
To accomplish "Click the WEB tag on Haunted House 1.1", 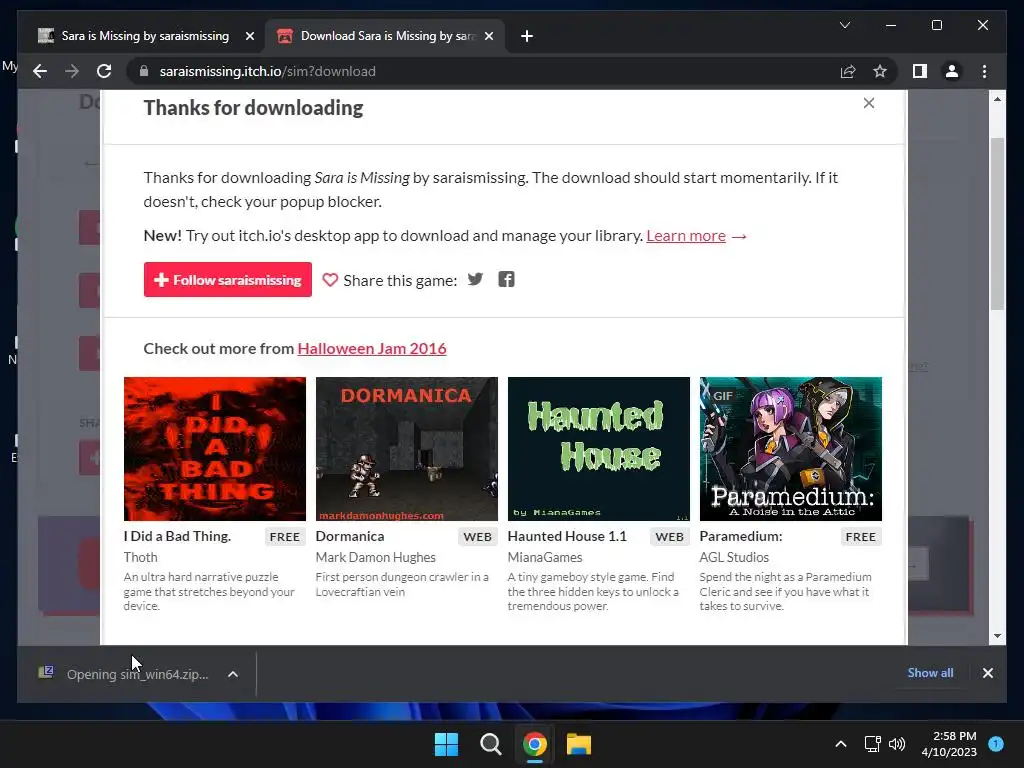I will 669,537.
